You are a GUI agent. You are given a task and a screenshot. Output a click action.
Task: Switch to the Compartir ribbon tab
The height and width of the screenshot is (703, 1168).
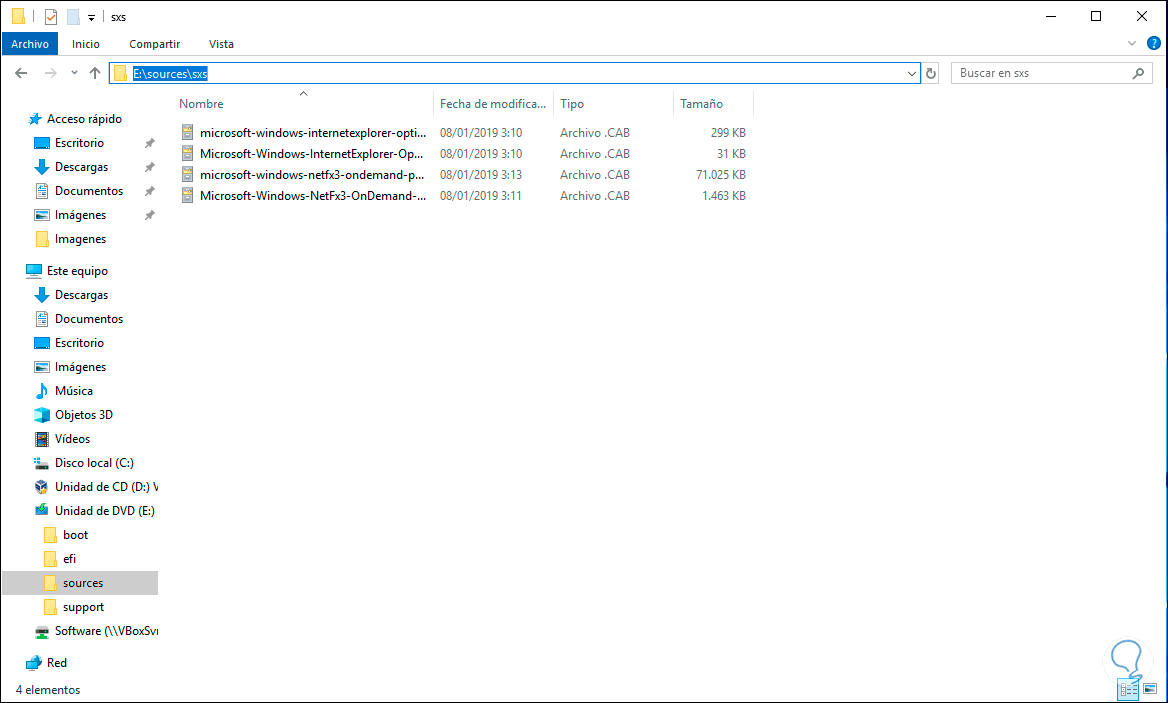(154, 44)
